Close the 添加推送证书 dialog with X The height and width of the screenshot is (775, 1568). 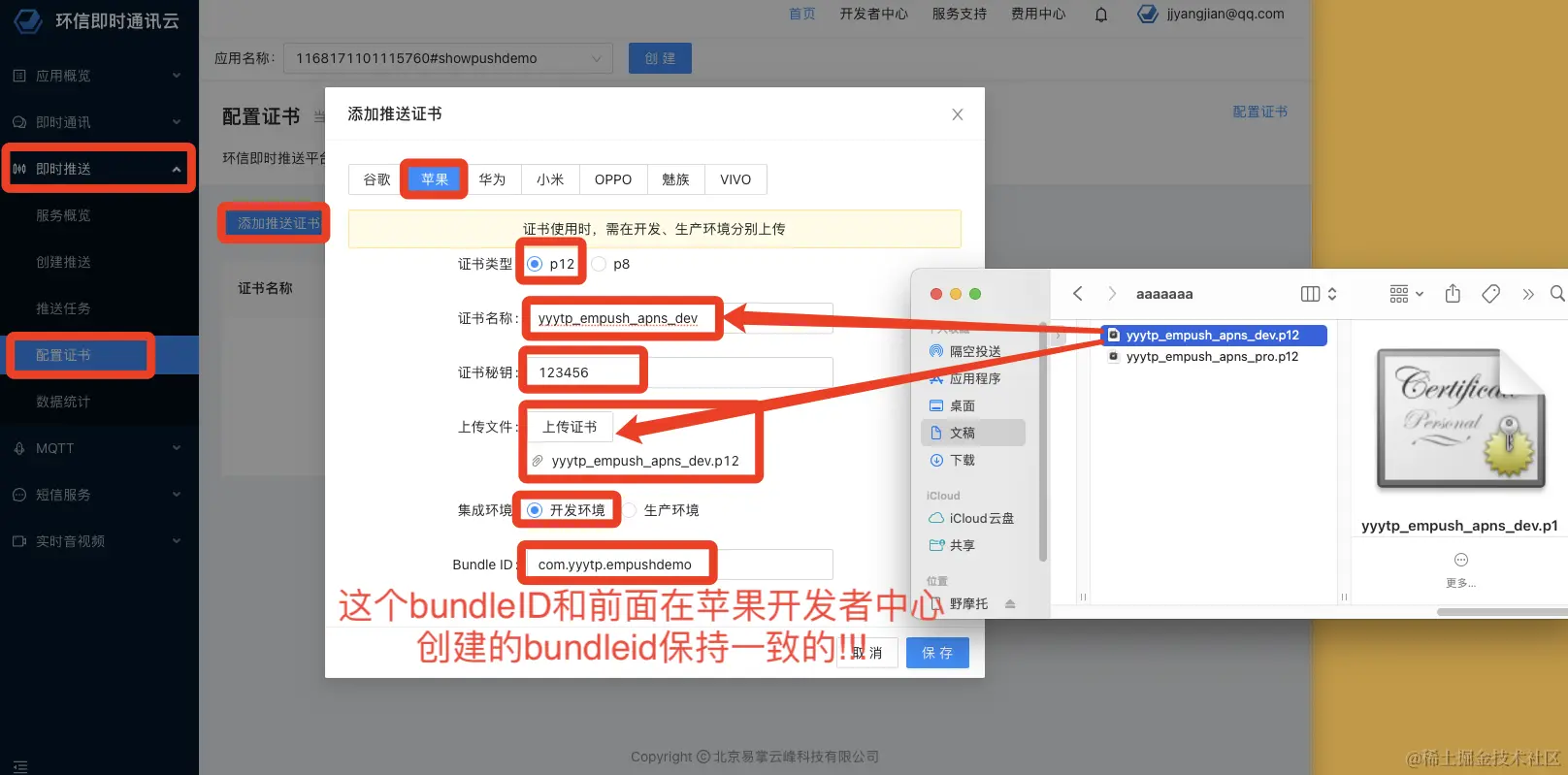[x=958, y=114]
